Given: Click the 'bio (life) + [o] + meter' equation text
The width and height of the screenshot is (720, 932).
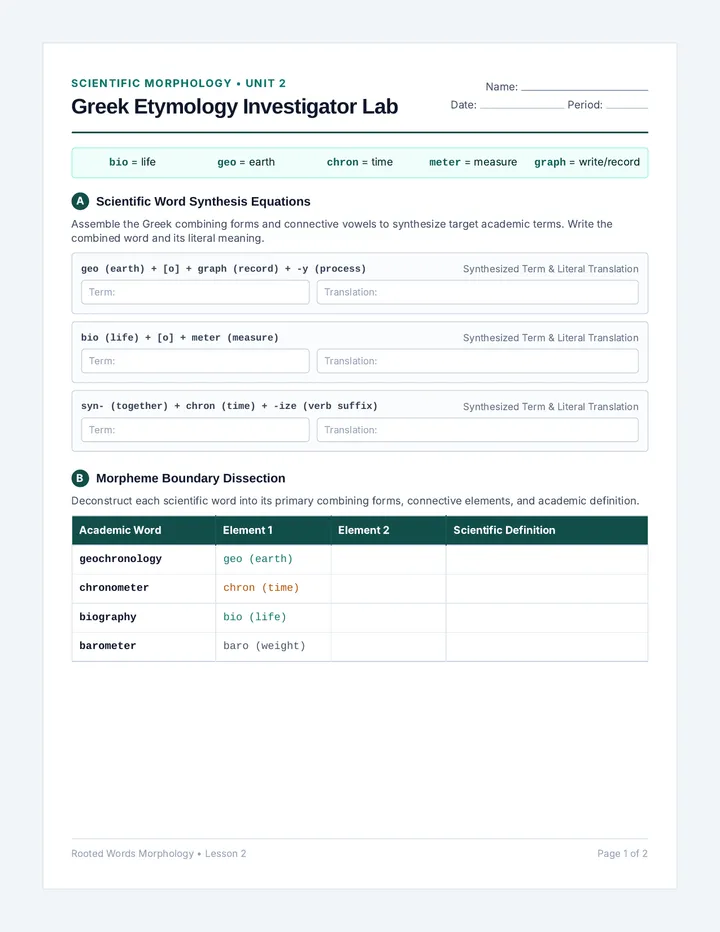Looking at the screenshot, I should tap(180, 338).
